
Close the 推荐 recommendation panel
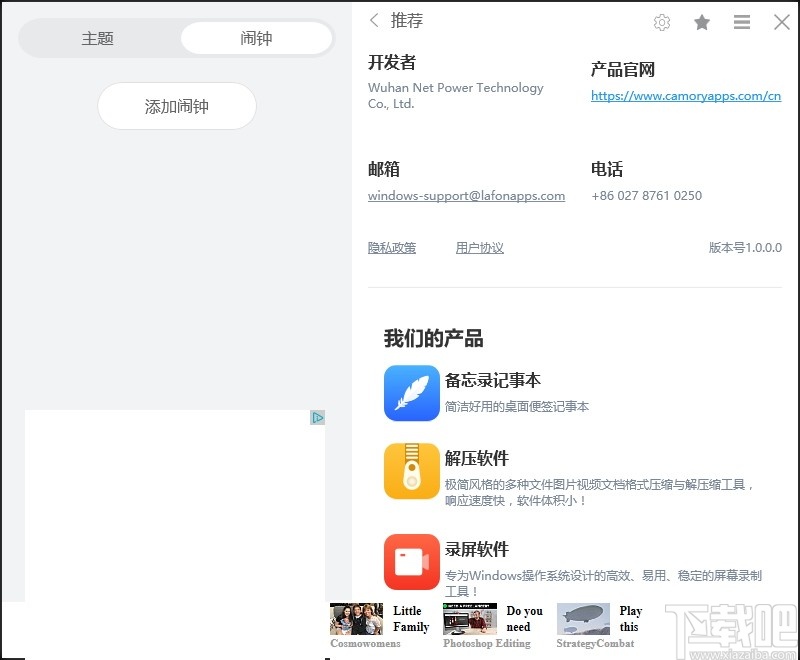[782, 21]
